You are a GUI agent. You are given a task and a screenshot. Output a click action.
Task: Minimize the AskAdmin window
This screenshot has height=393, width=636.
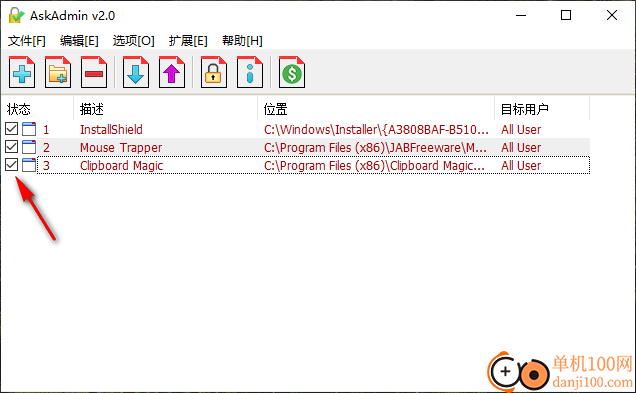[521, 15]
